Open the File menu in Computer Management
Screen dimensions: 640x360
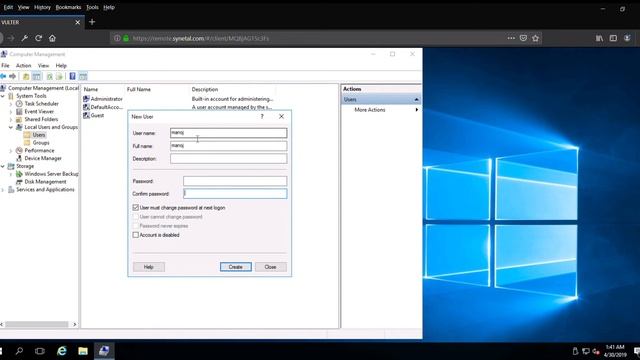[5, 65]
